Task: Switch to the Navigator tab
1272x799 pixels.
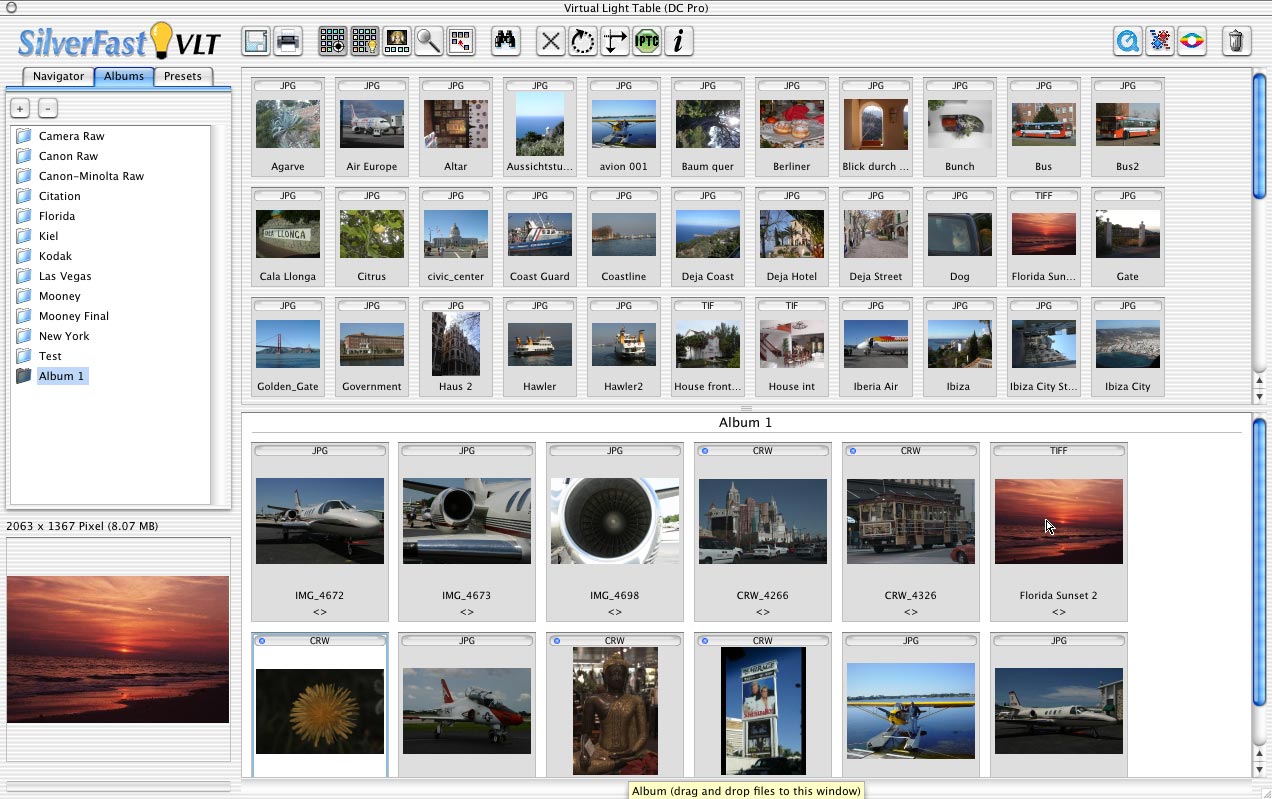Action: point(58,76)
